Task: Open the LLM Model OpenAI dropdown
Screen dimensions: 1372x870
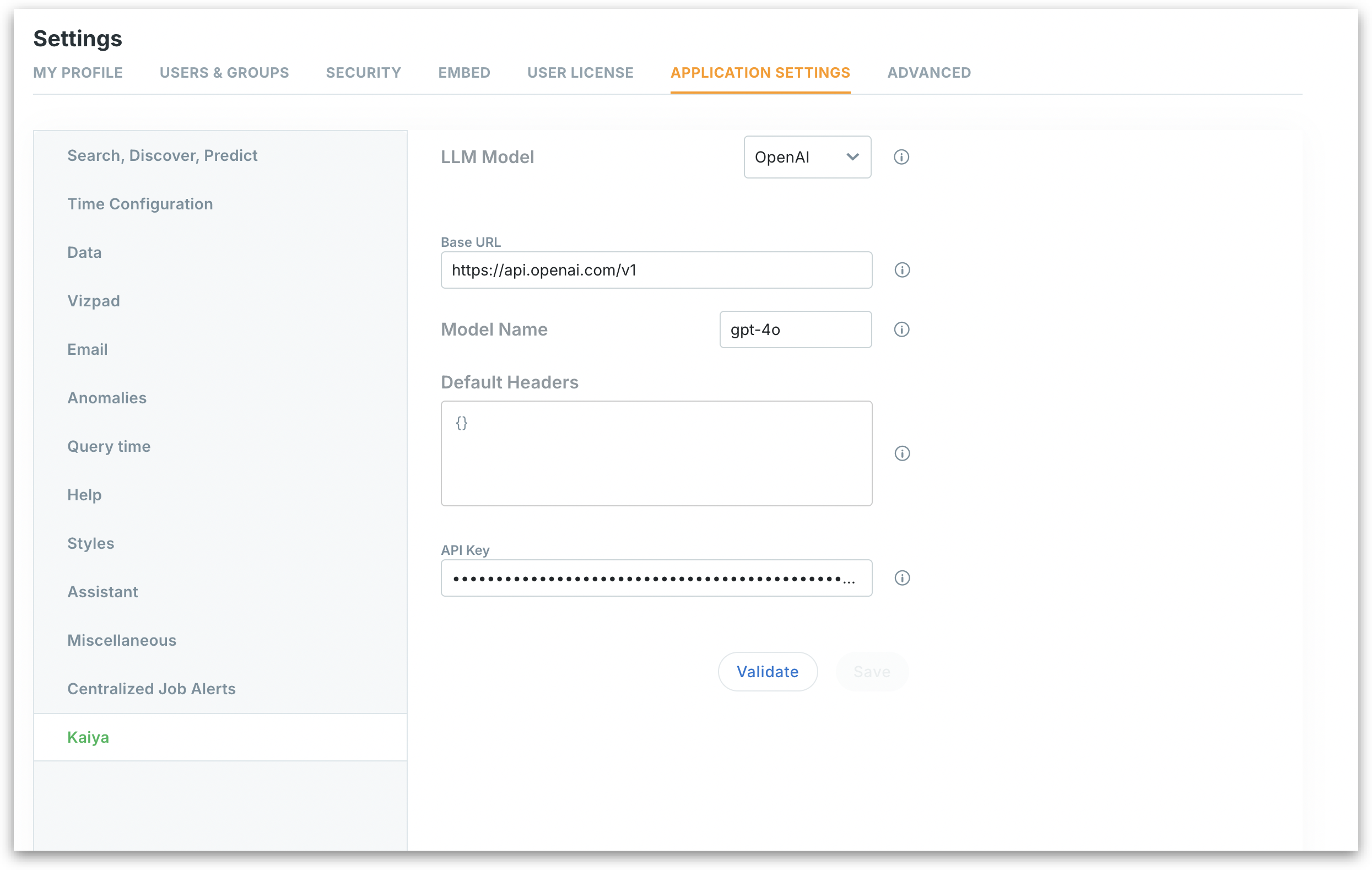Action: 807,157
